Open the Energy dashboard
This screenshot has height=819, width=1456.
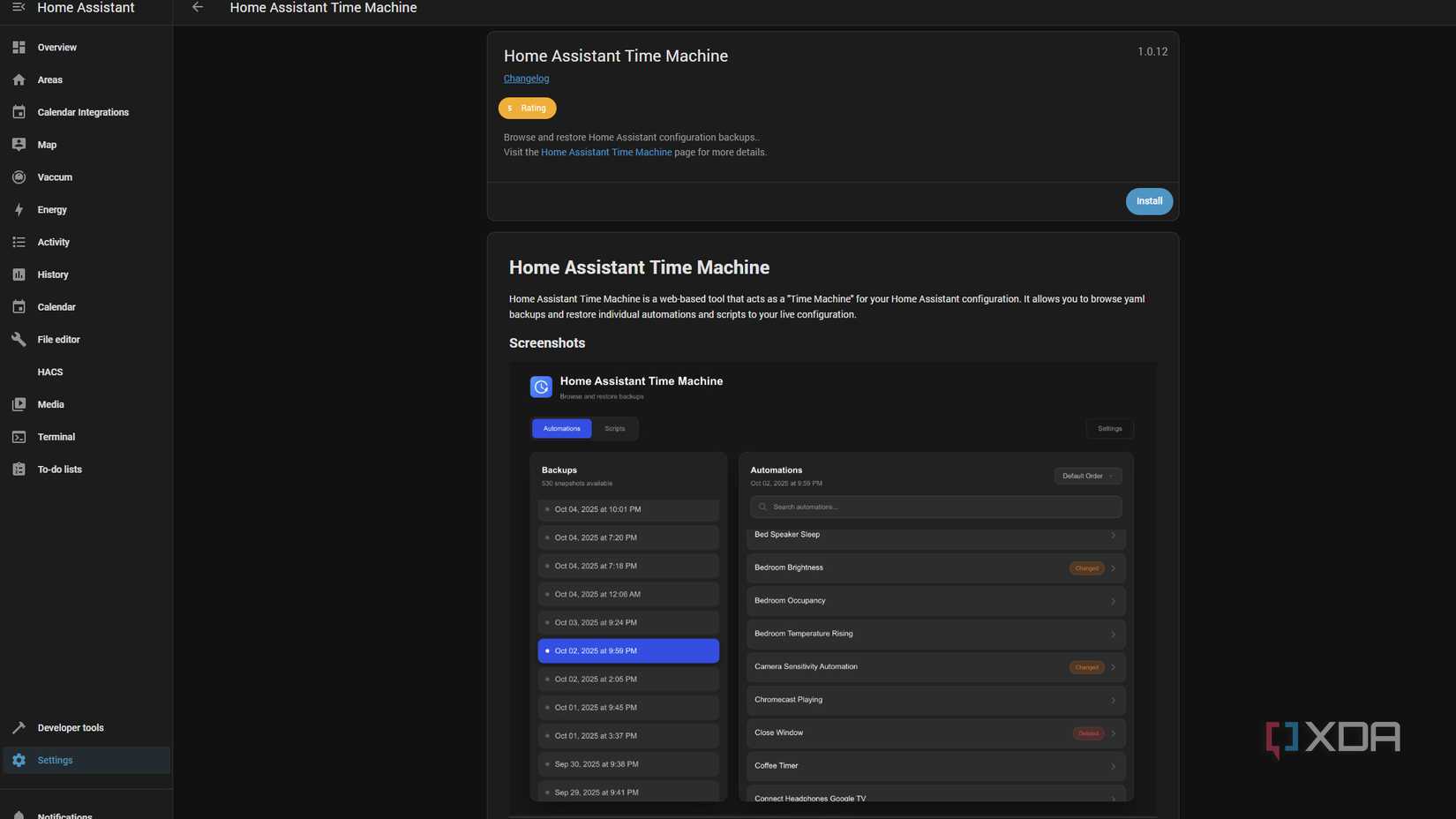point(51,209)
